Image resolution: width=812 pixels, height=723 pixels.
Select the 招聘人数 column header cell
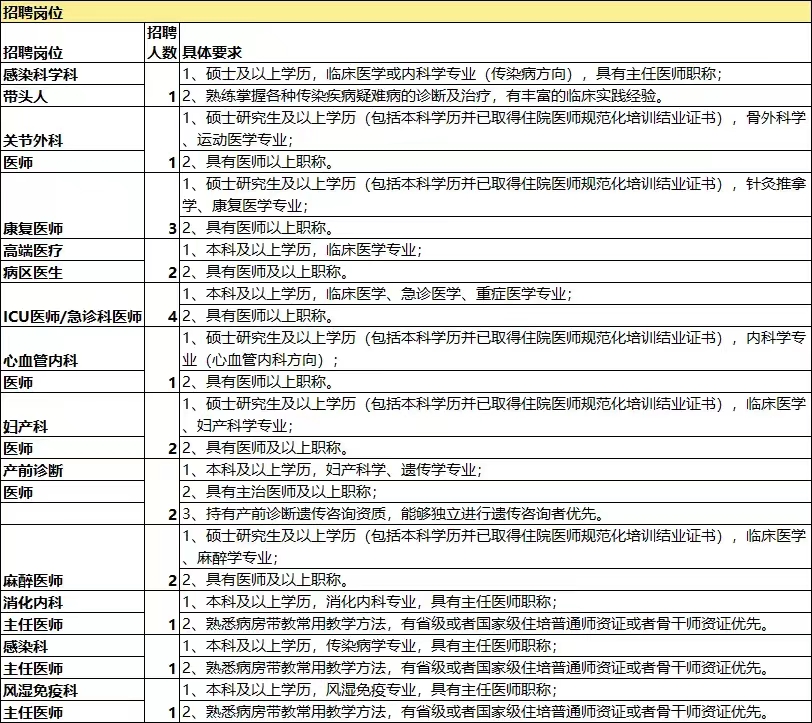pyautogui.click(x=162, y=42)
